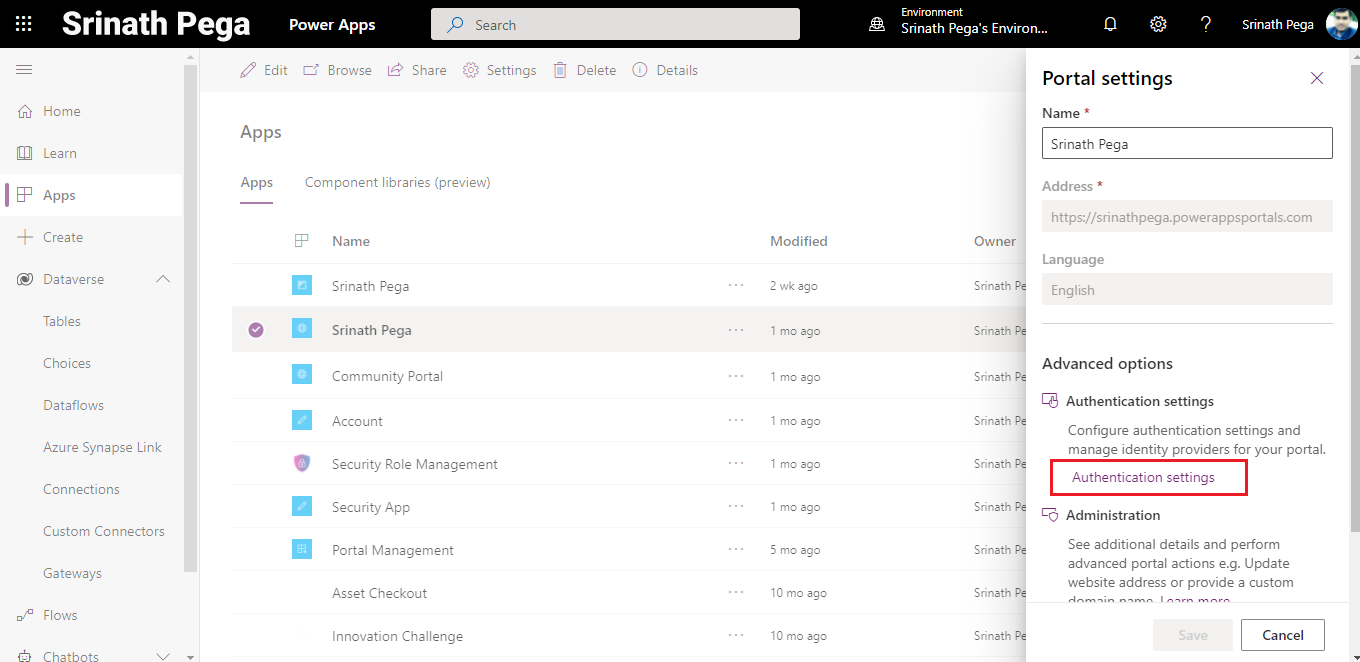
Task: Click the Delete trash icon in toolbar
Action: (561, 70)
